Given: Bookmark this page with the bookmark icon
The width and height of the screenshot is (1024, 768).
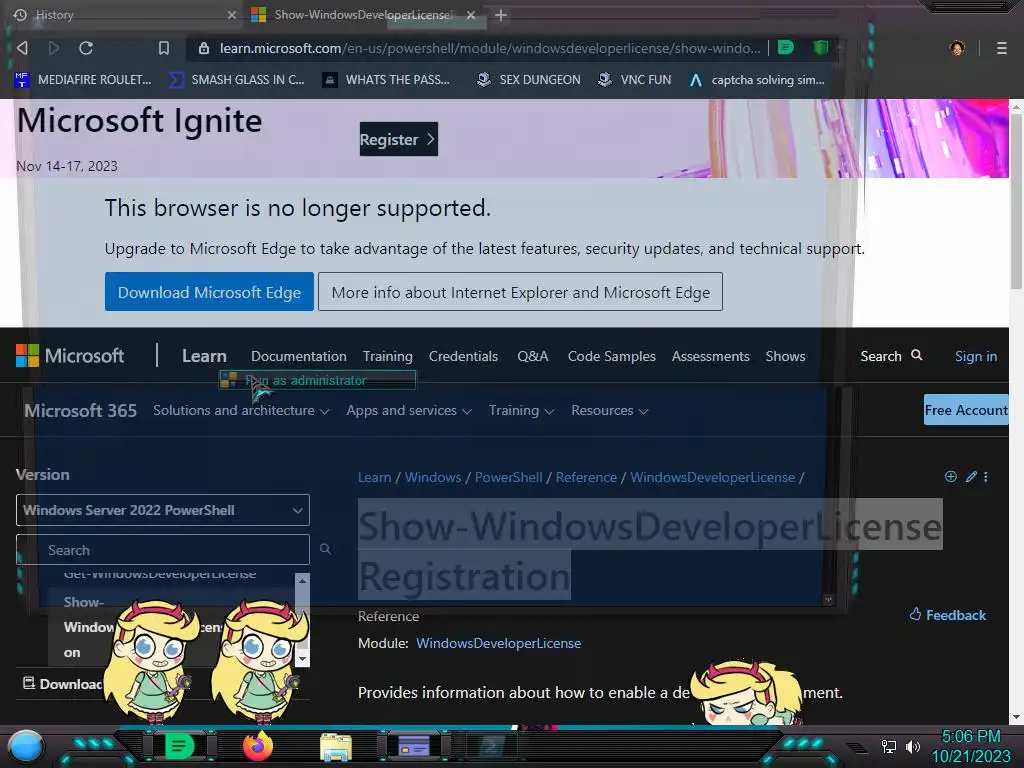Looking at the screenshot, I should [x=164, y=48].
